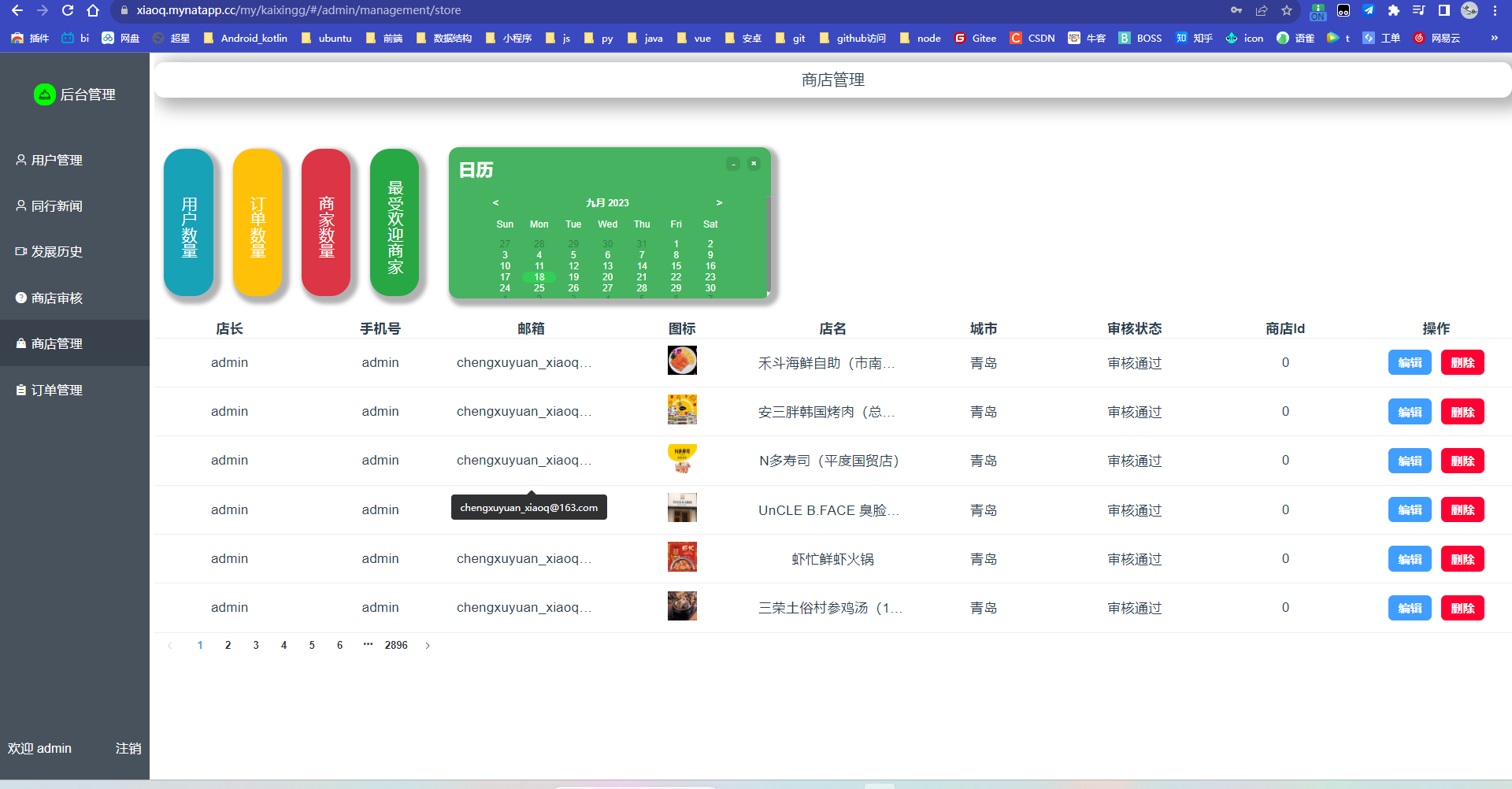Go to pagination page 6
1512x789 pixels.
pos(340,645)
